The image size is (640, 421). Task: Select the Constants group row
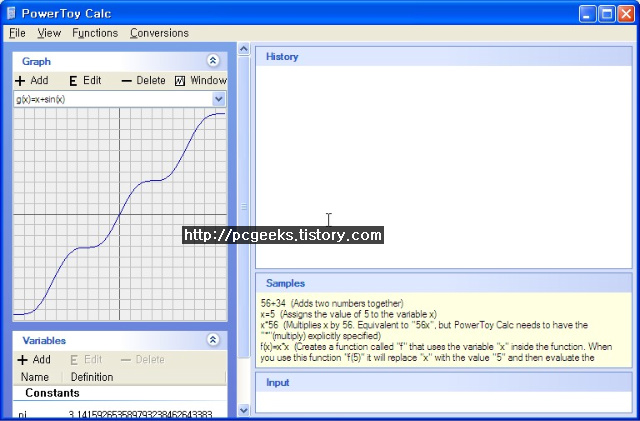coord(120,393)
